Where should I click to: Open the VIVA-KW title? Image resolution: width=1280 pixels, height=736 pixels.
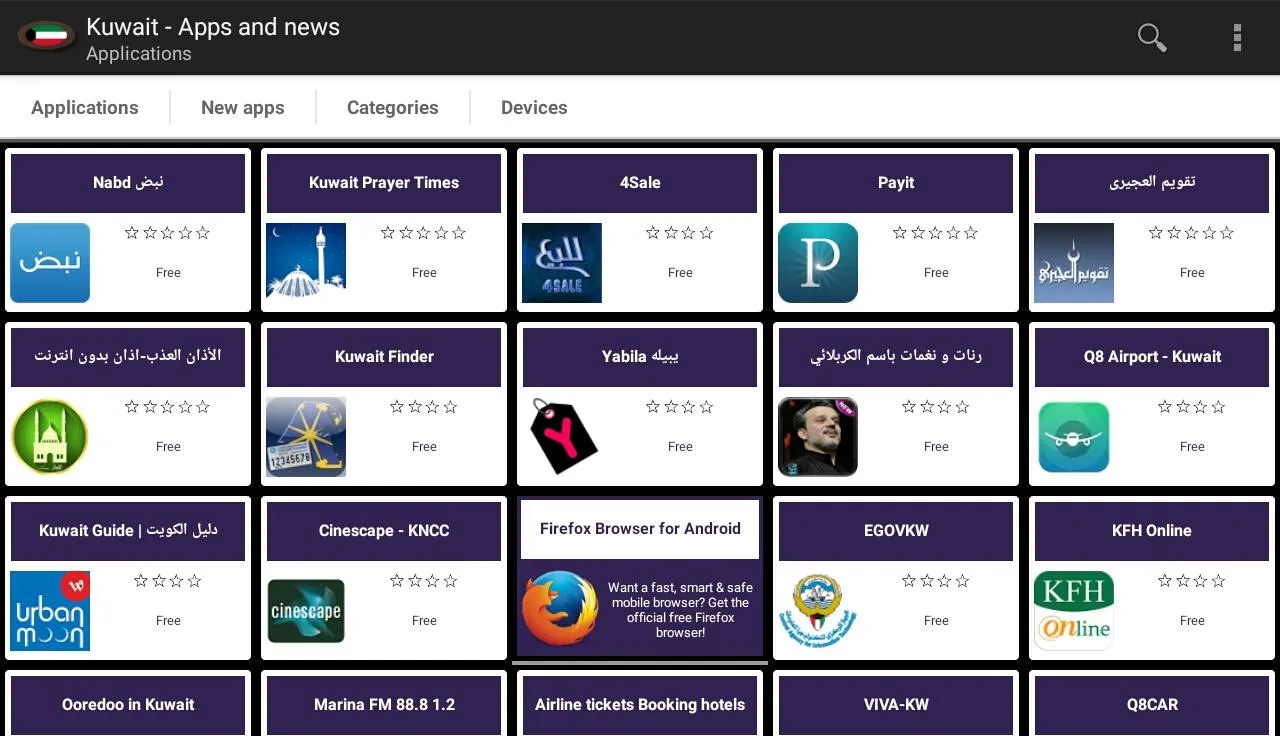896,705
